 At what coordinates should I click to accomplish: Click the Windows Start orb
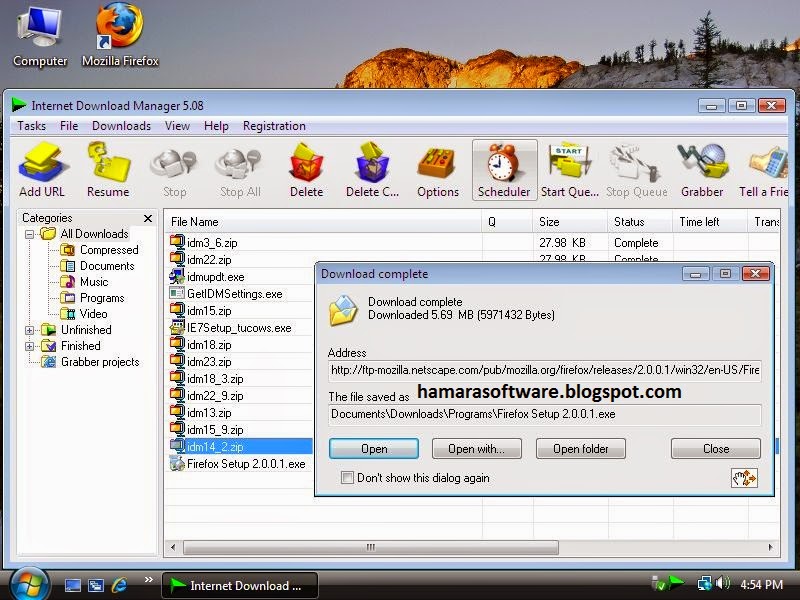(x=28, y=585)
